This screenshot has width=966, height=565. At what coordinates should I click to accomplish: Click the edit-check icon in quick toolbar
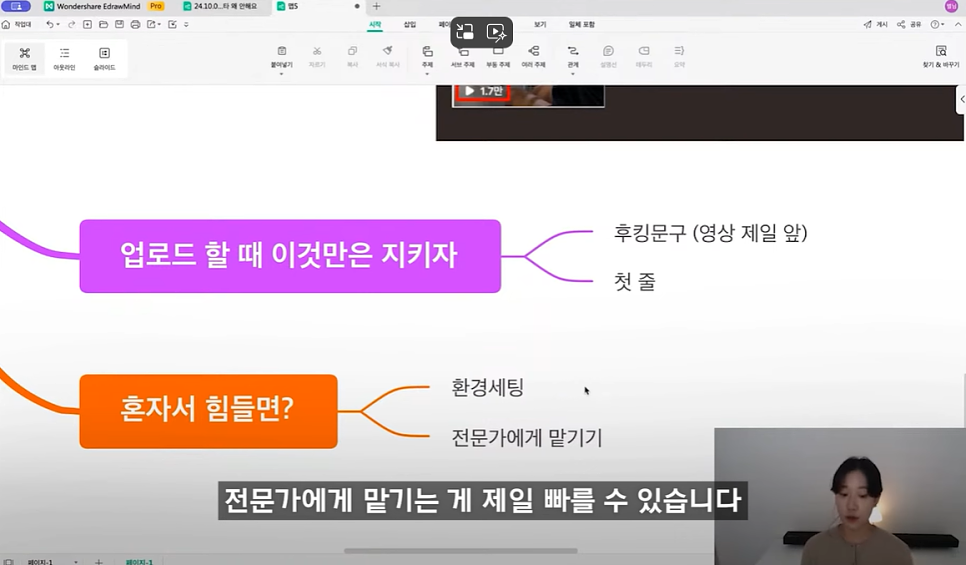pyautogui.click(x=172, y=24)
